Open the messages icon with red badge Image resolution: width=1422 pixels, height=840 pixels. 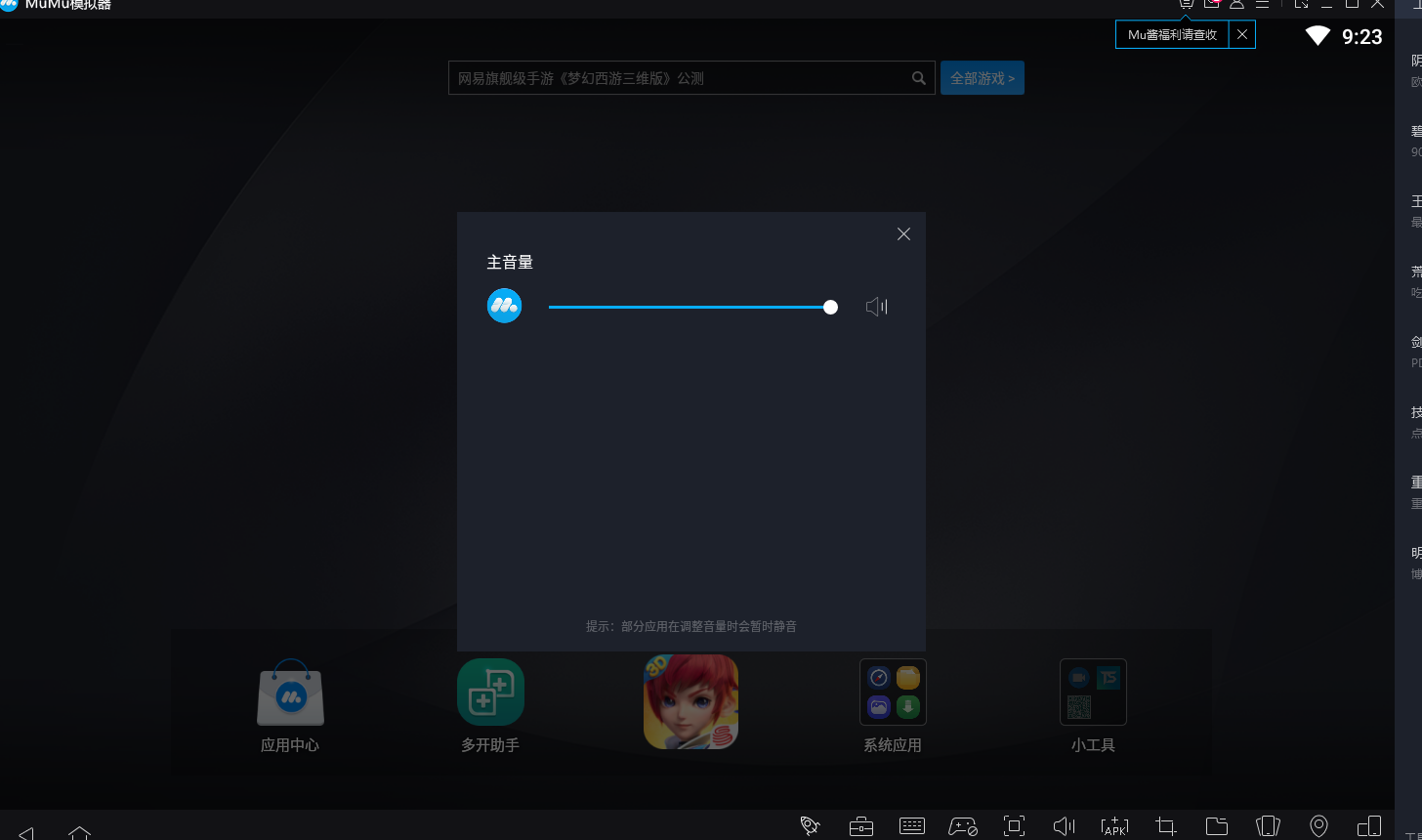(x=1212, y=4)
